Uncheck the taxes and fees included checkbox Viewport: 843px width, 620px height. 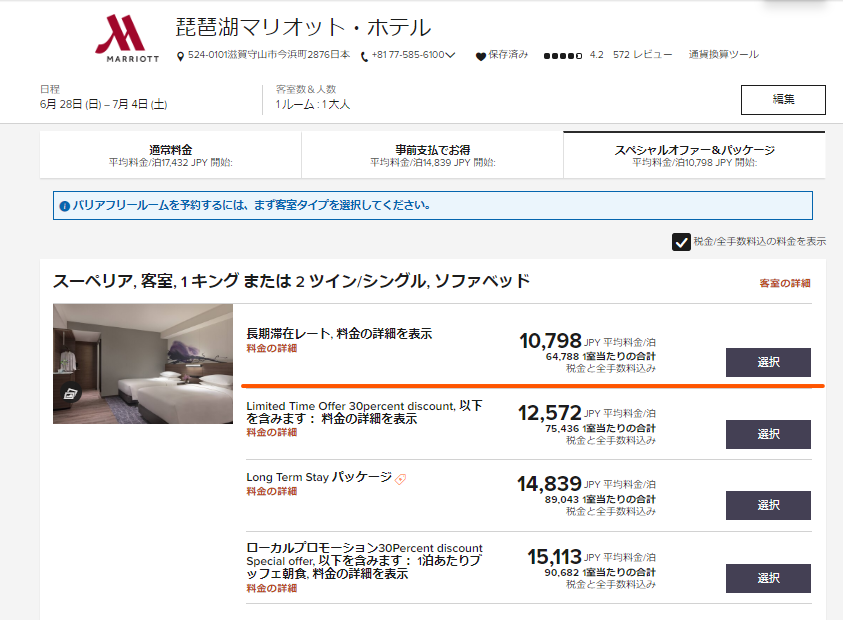pos(681,242)
